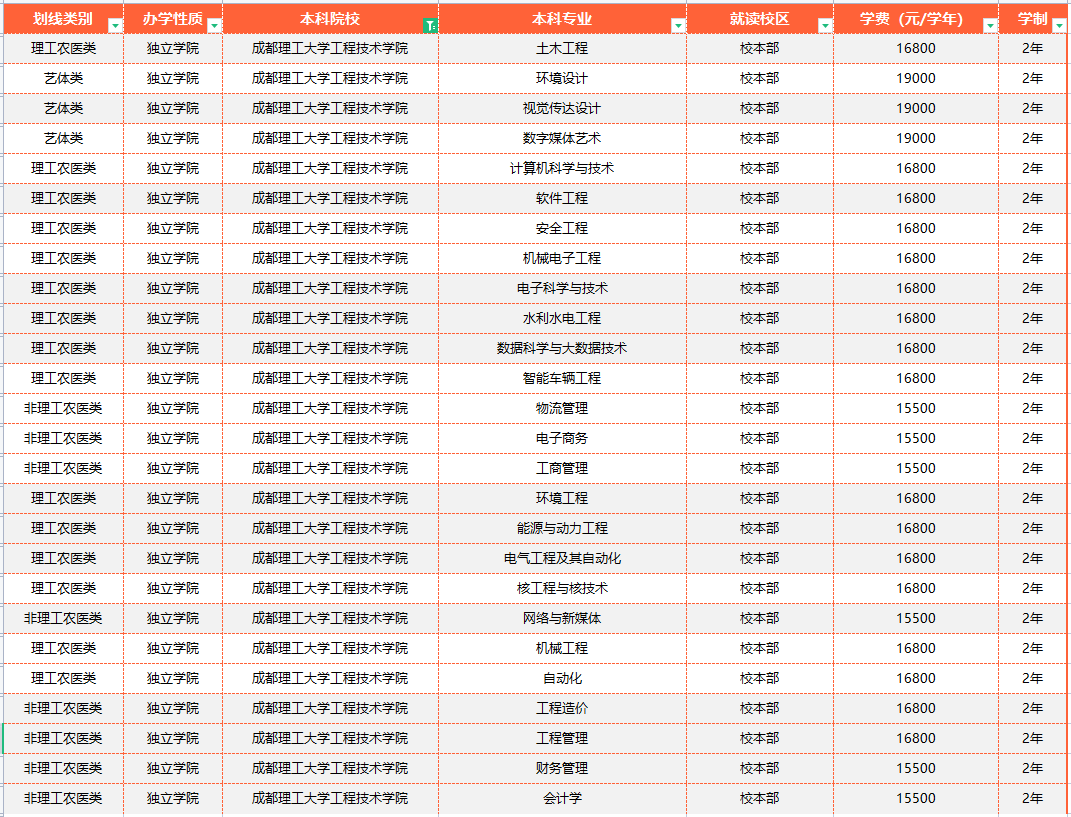Select 2年 in the 工程管理 row
Viewport: 1071px width, 817px height.
tap(1032, 739)
